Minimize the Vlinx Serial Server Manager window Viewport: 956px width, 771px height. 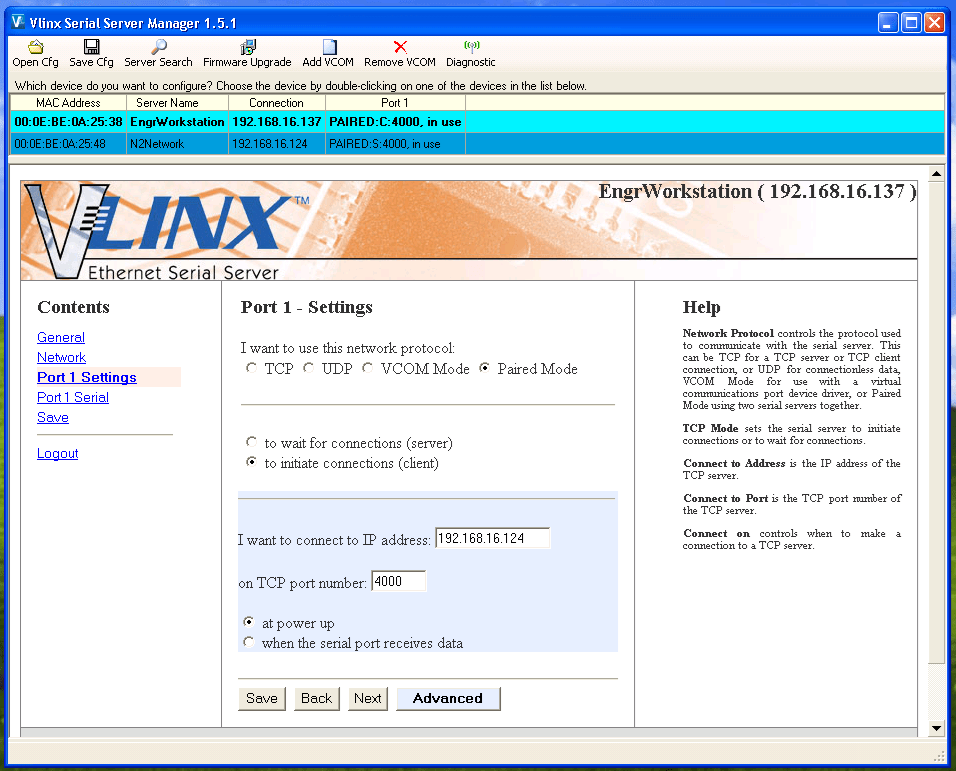tap(888, 23)
